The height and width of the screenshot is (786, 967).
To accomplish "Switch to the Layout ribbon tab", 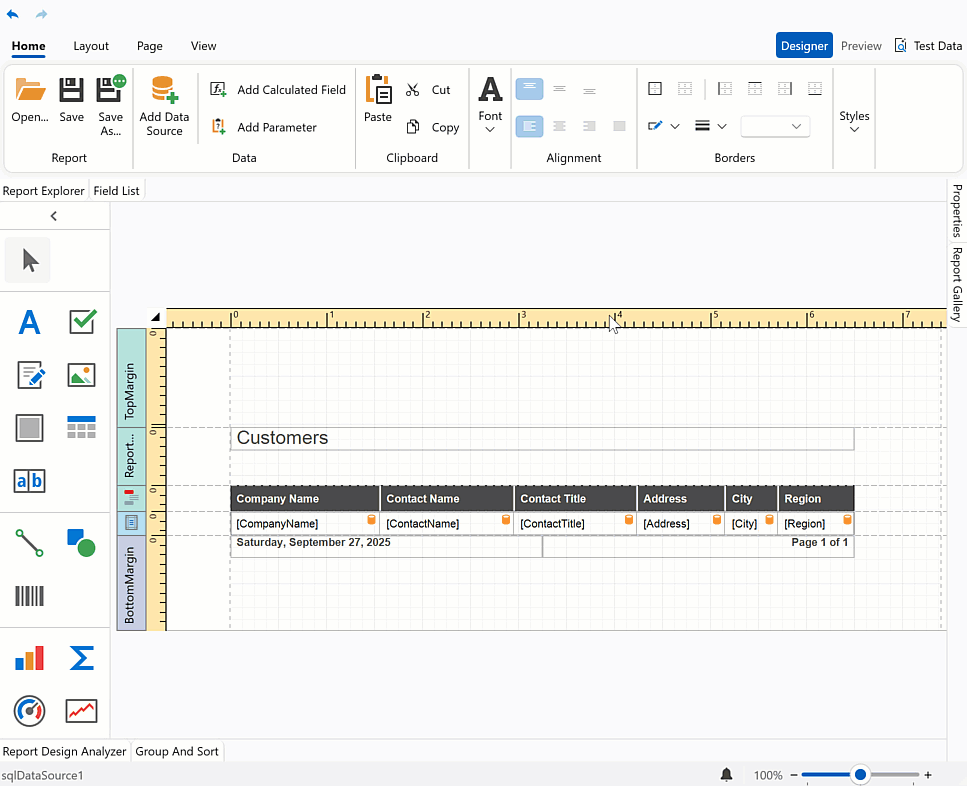I will pos(91,46).
